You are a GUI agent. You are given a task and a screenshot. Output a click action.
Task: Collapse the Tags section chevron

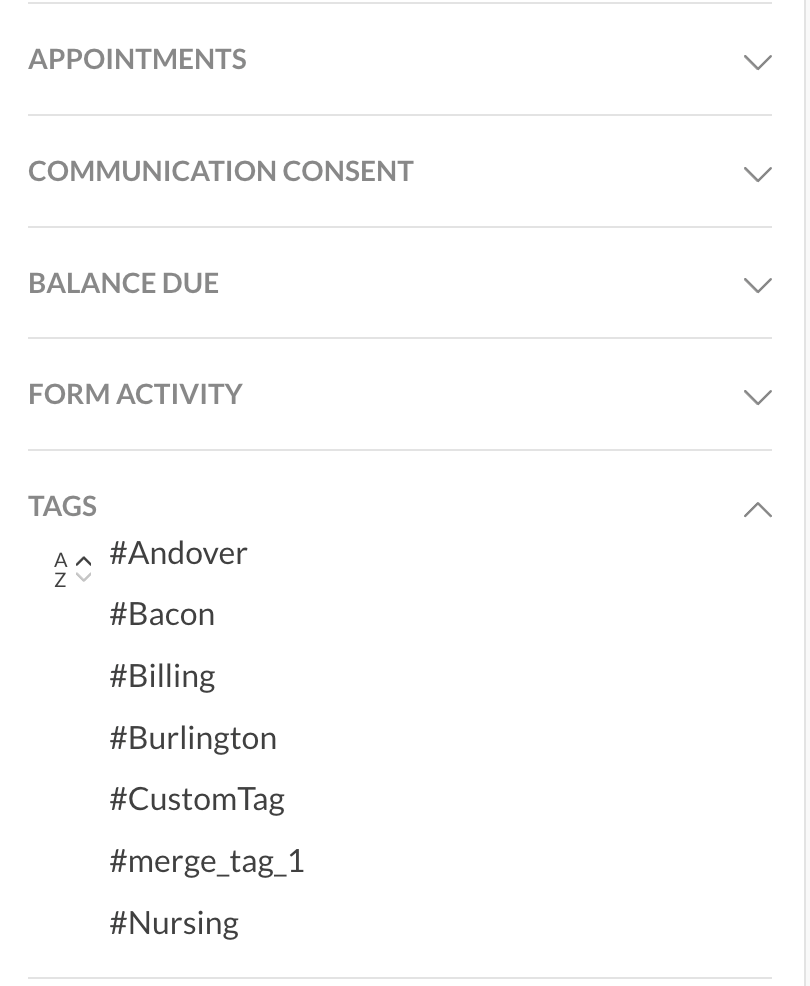tap(758, 510)
